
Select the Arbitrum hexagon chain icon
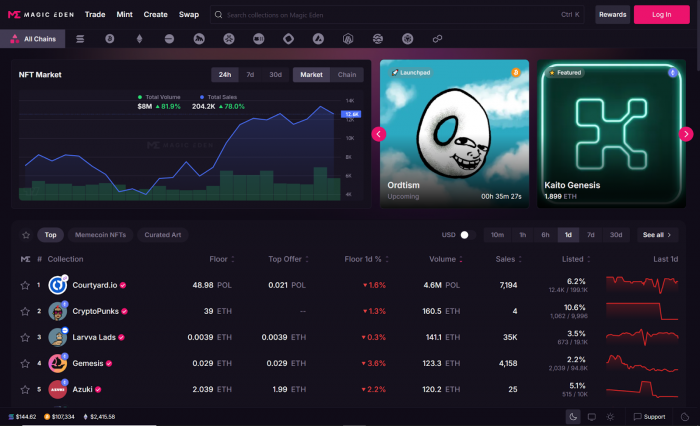348,39
